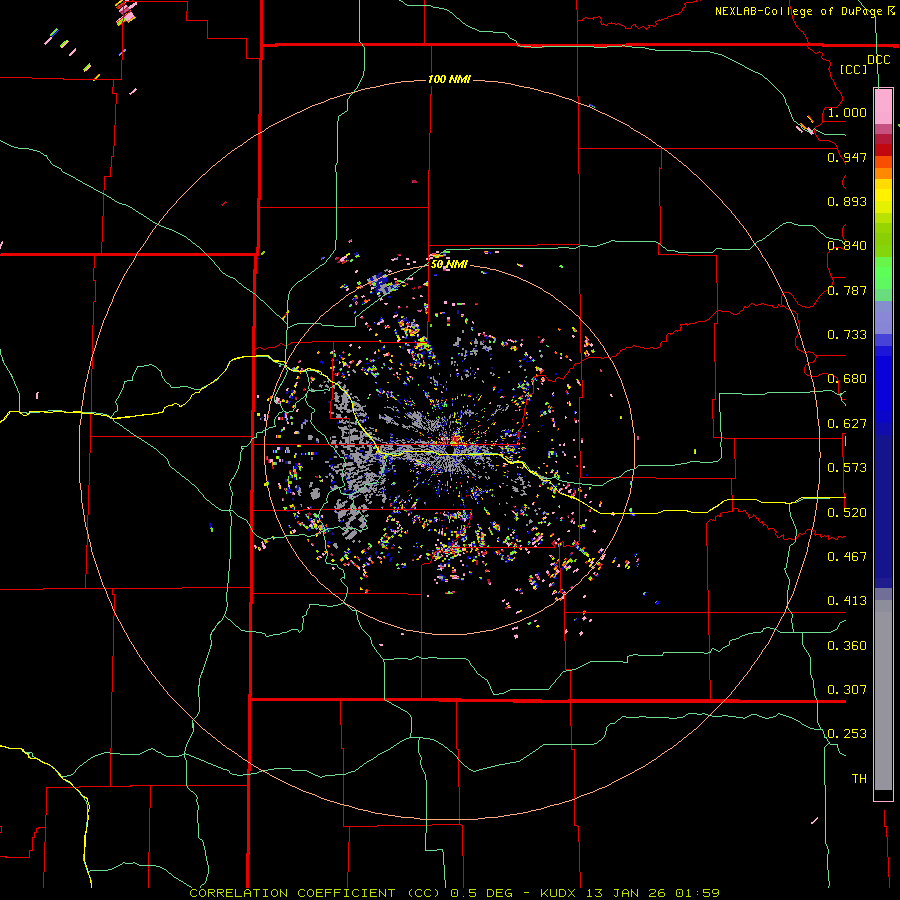900x900 pixels.
Task: Click the 0.733 color scale label
Action: [847, 335]
